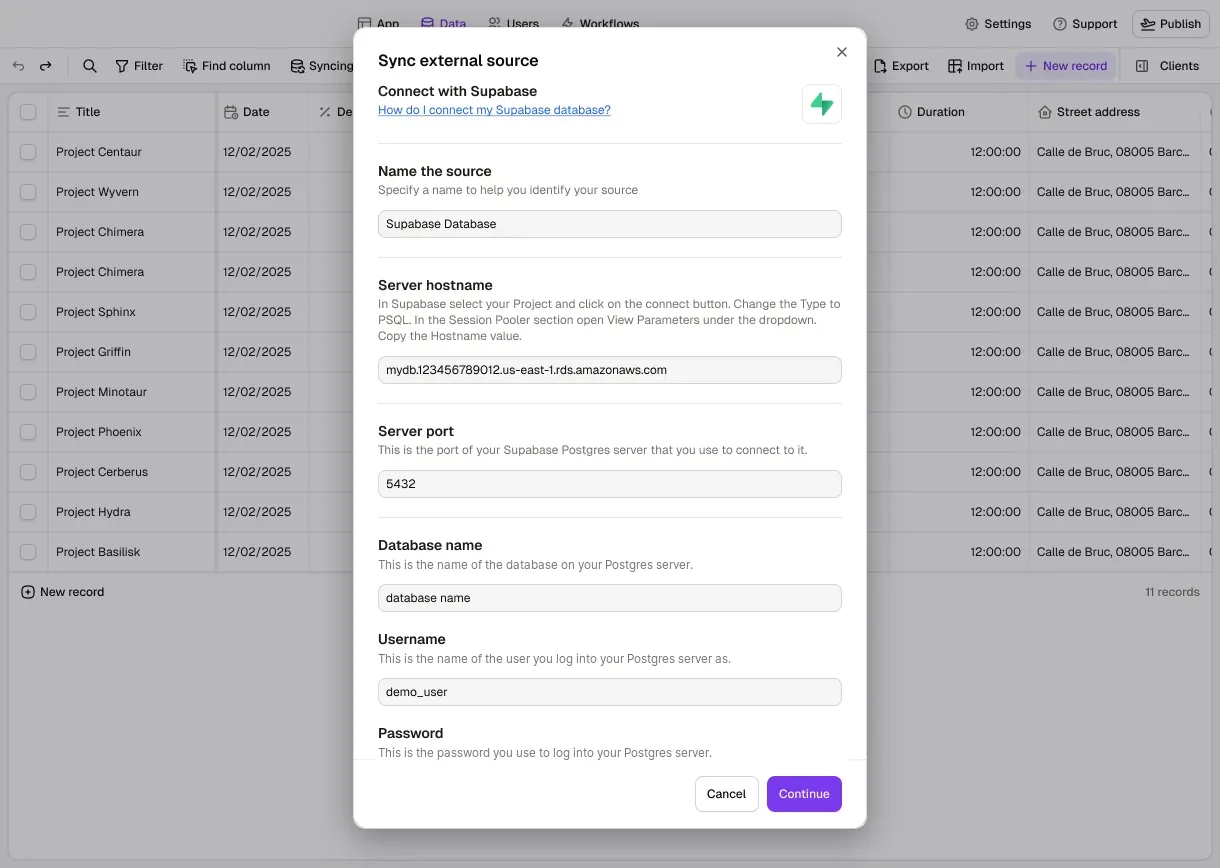
Task: Click the Supabase logo icon
Action: pos(822,104)
